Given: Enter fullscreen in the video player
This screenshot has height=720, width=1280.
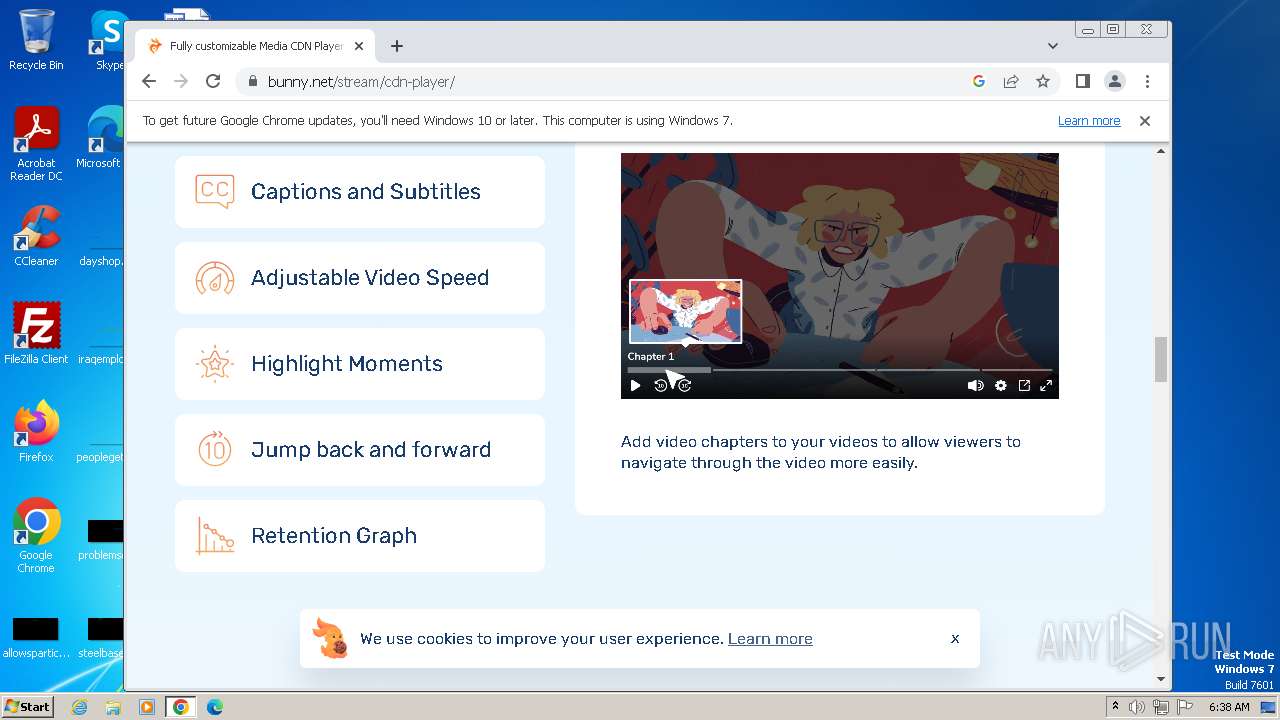Looking at the screenshot, I should point(1046,385).
